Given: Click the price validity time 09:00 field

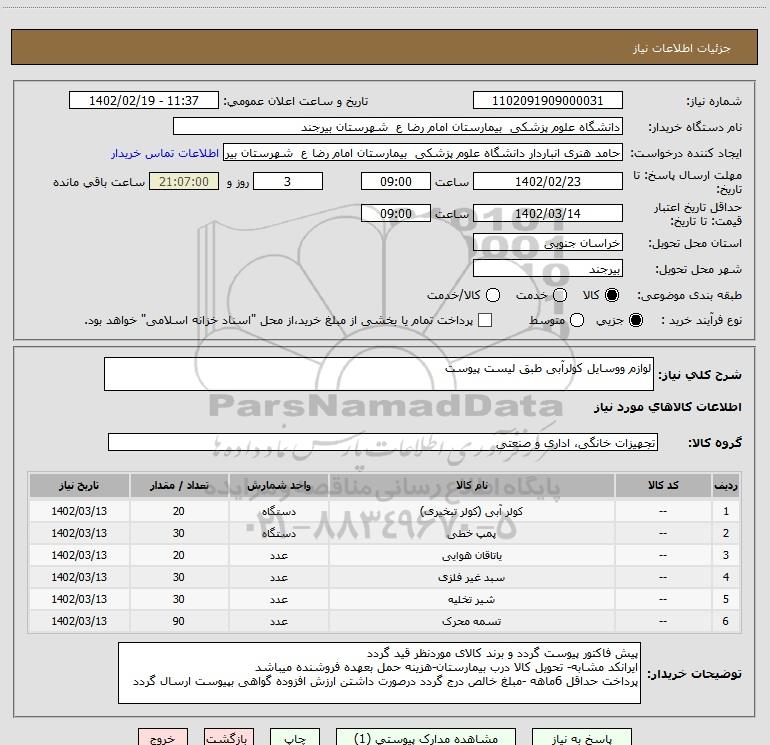Looking at the screenshot, I should click(396, 213).
